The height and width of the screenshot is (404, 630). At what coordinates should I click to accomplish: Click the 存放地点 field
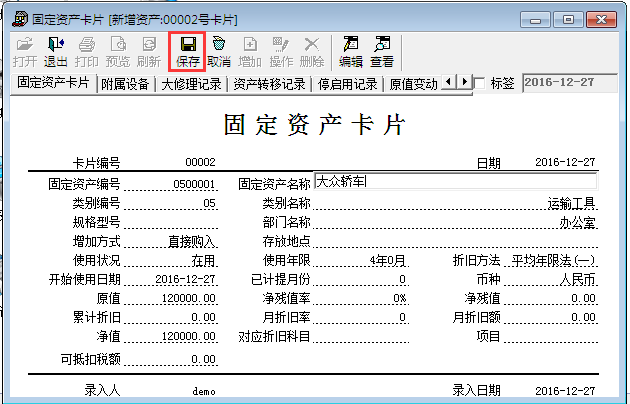[x=455, y=241]
